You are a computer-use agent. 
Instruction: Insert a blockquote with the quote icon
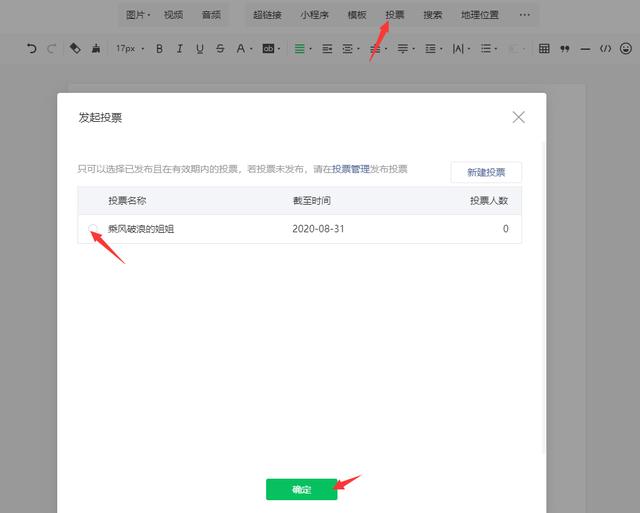[565, 48]
